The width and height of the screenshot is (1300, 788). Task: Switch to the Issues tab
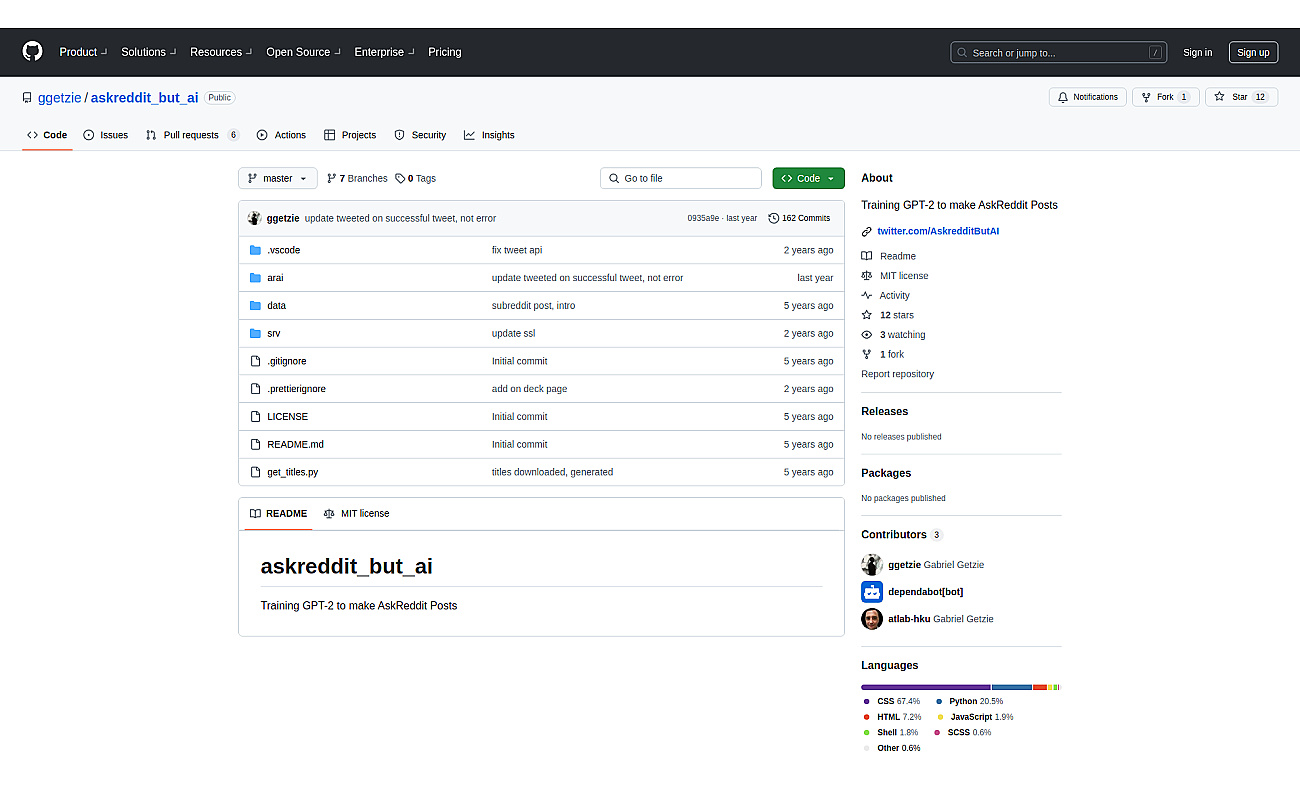tap(106, 135)
